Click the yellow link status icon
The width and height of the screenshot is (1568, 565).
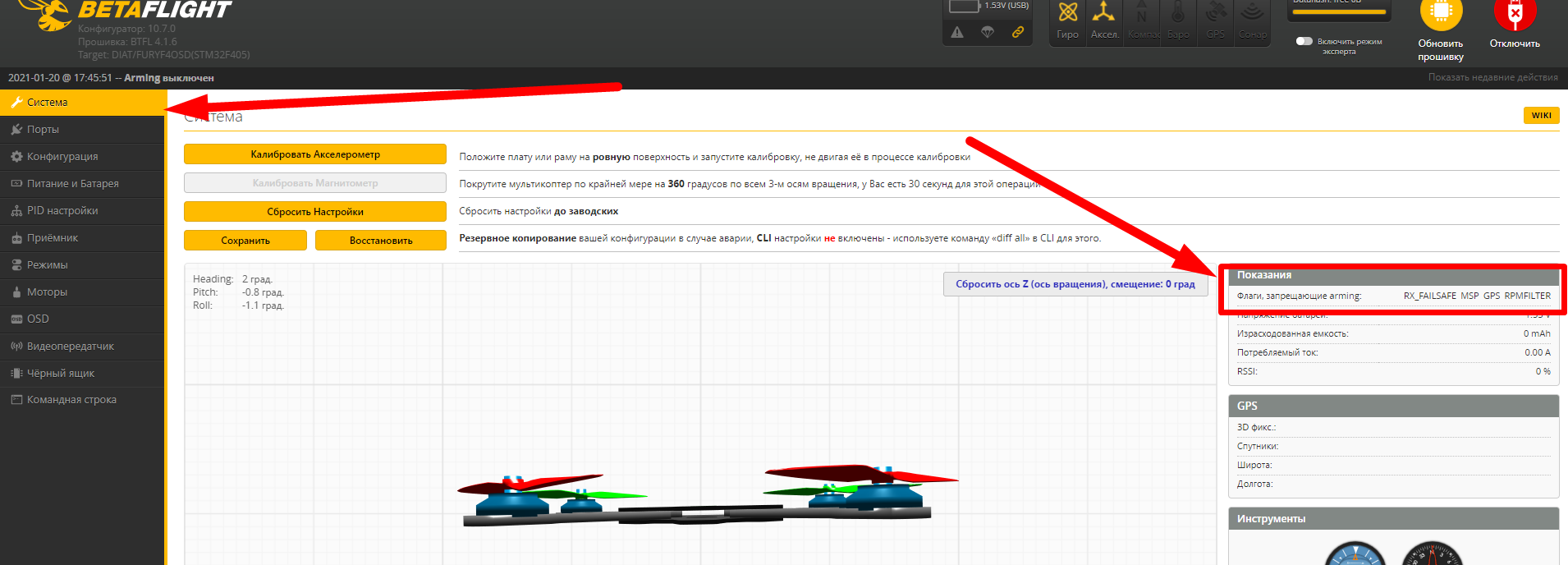pyautogui.click(x=1018, y=32)
